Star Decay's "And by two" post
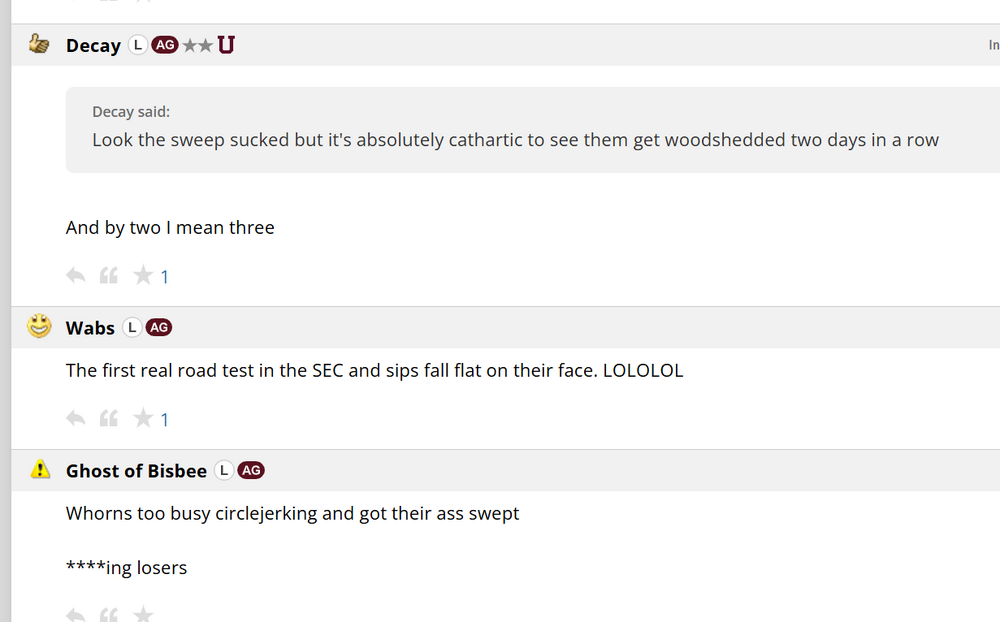 point(143,275)
